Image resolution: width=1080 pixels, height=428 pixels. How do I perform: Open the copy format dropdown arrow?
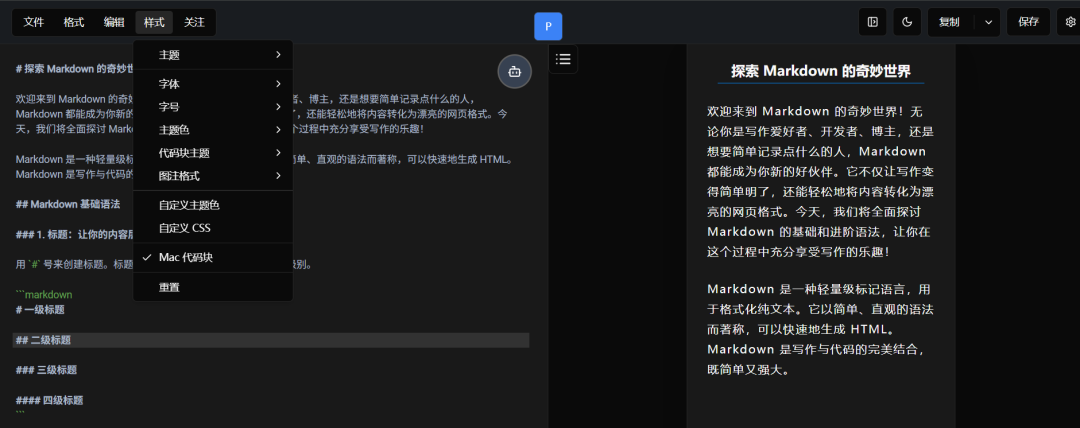988,22
